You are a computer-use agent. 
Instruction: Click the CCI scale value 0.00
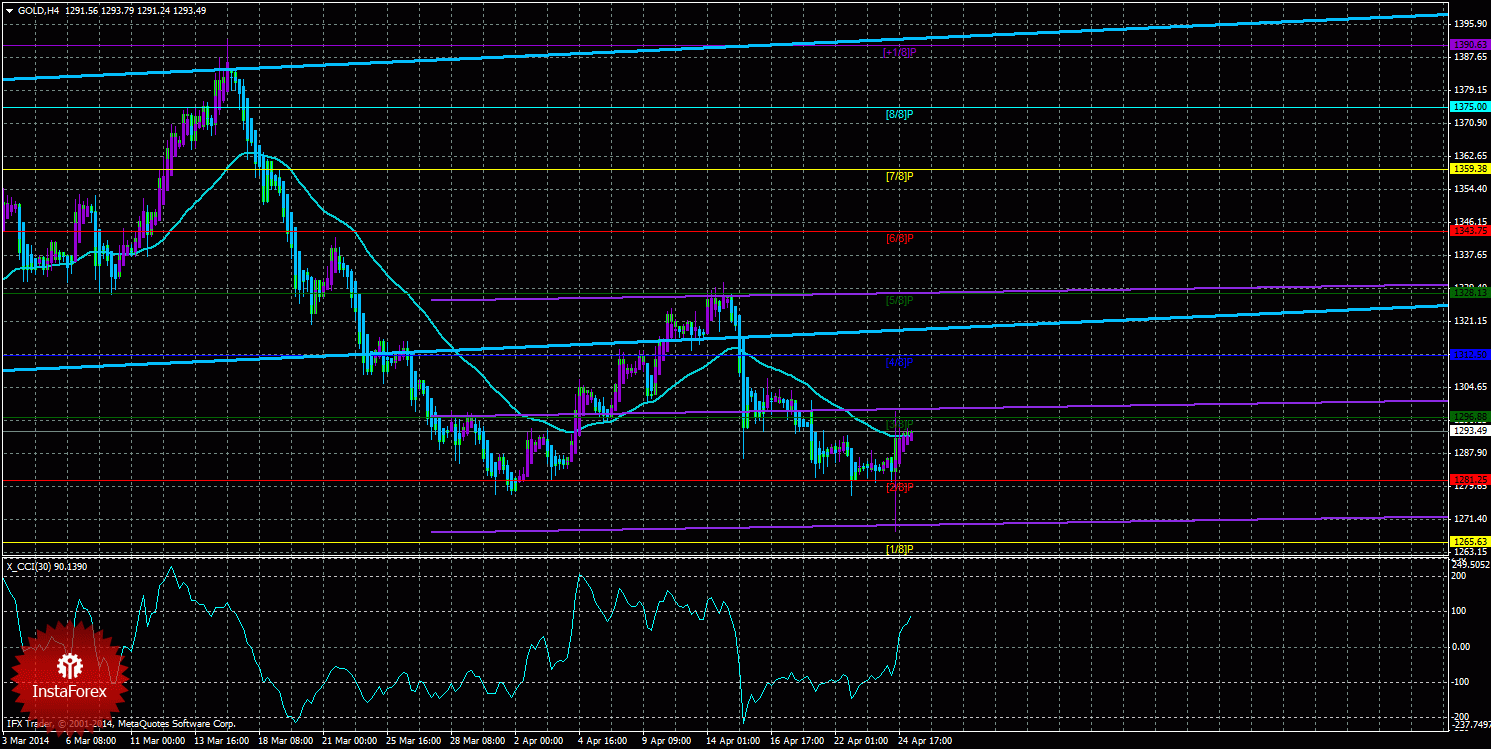click(1461, 646)
